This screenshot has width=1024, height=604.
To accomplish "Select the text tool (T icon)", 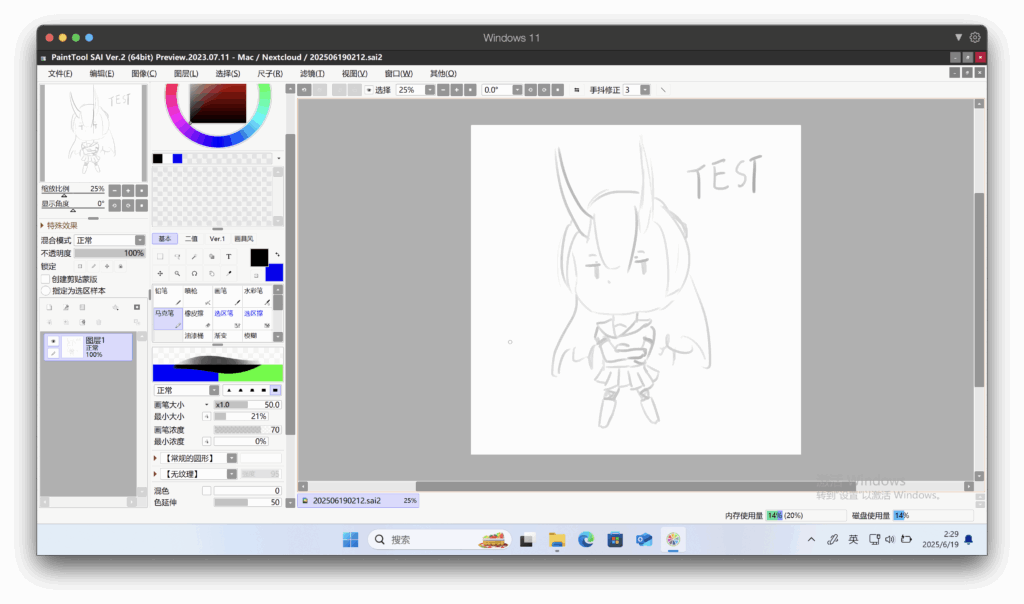I will click(228, 256).
